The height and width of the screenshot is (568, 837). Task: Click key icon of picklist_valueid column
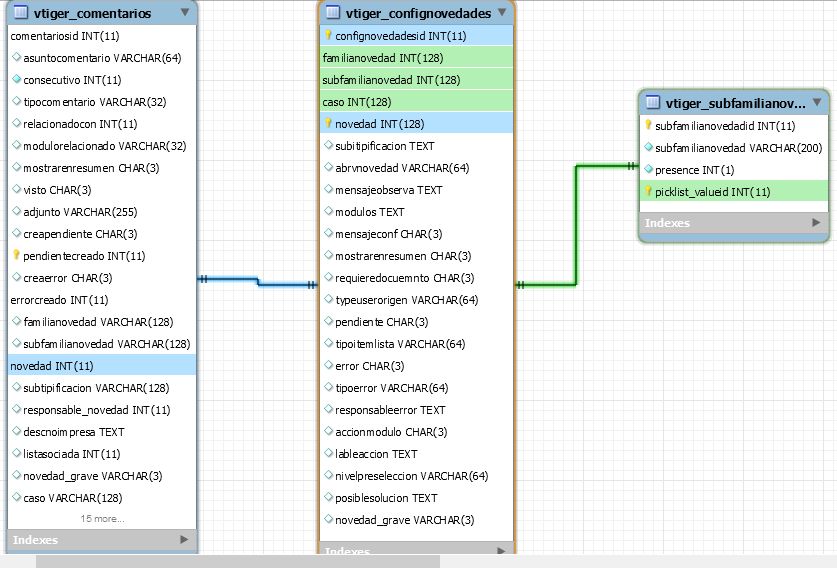click(x=648, y=191)
